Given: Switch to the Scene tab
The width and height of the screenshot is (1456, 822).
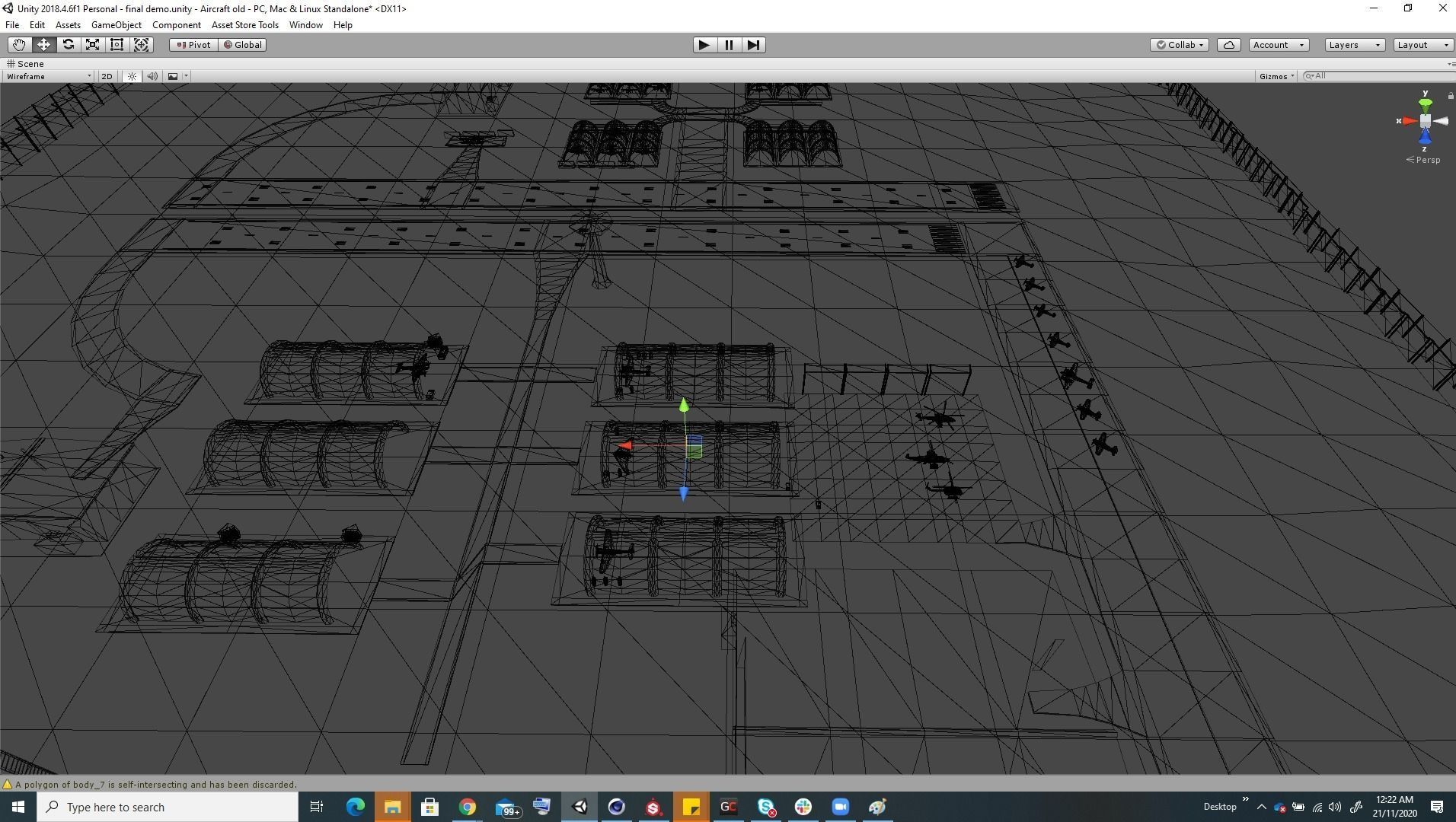Looking at the screenshot, I should (25, 64).
